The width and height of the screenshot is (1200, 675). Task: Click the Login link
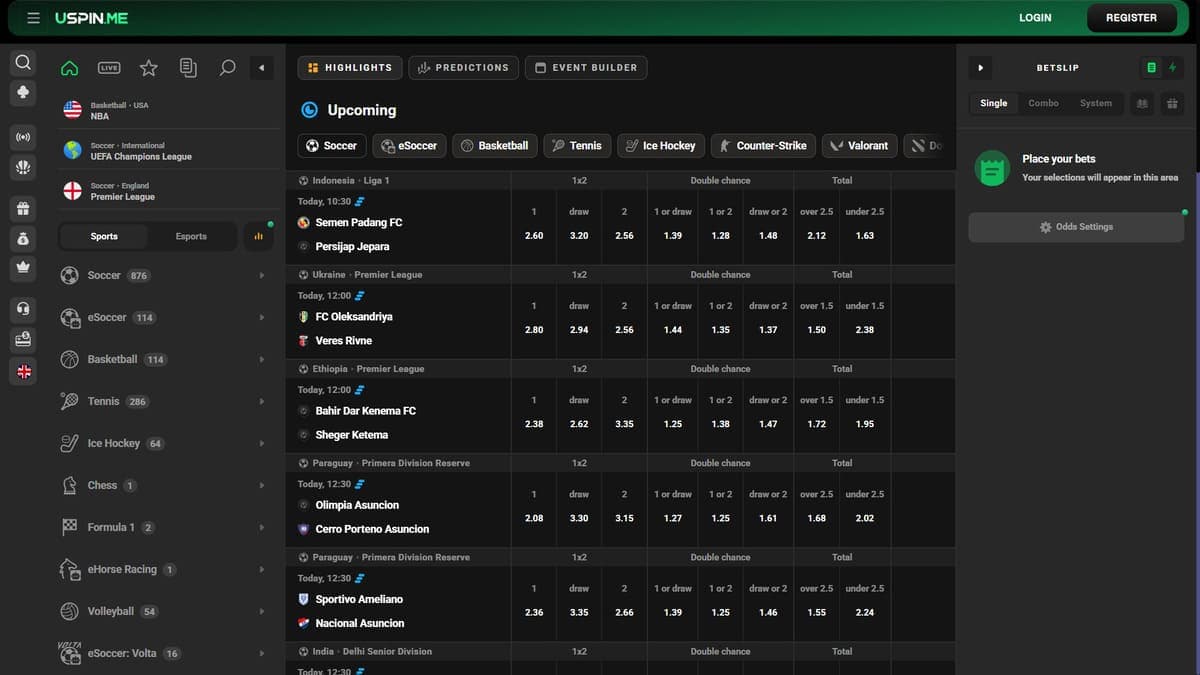[x=1035, y=18]
